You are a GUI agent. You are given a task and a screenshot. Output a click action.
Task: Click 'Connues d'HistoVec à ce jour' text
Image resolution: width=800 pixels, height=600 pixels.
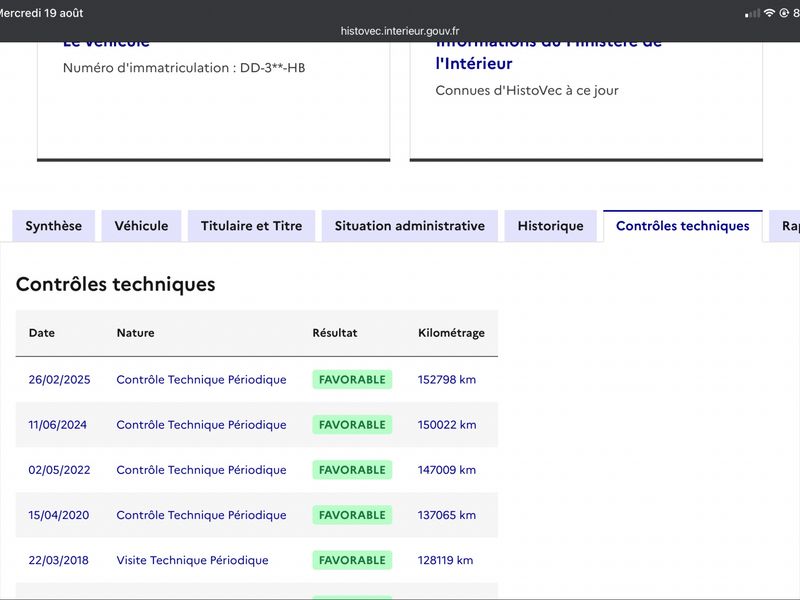pos(527,91)
